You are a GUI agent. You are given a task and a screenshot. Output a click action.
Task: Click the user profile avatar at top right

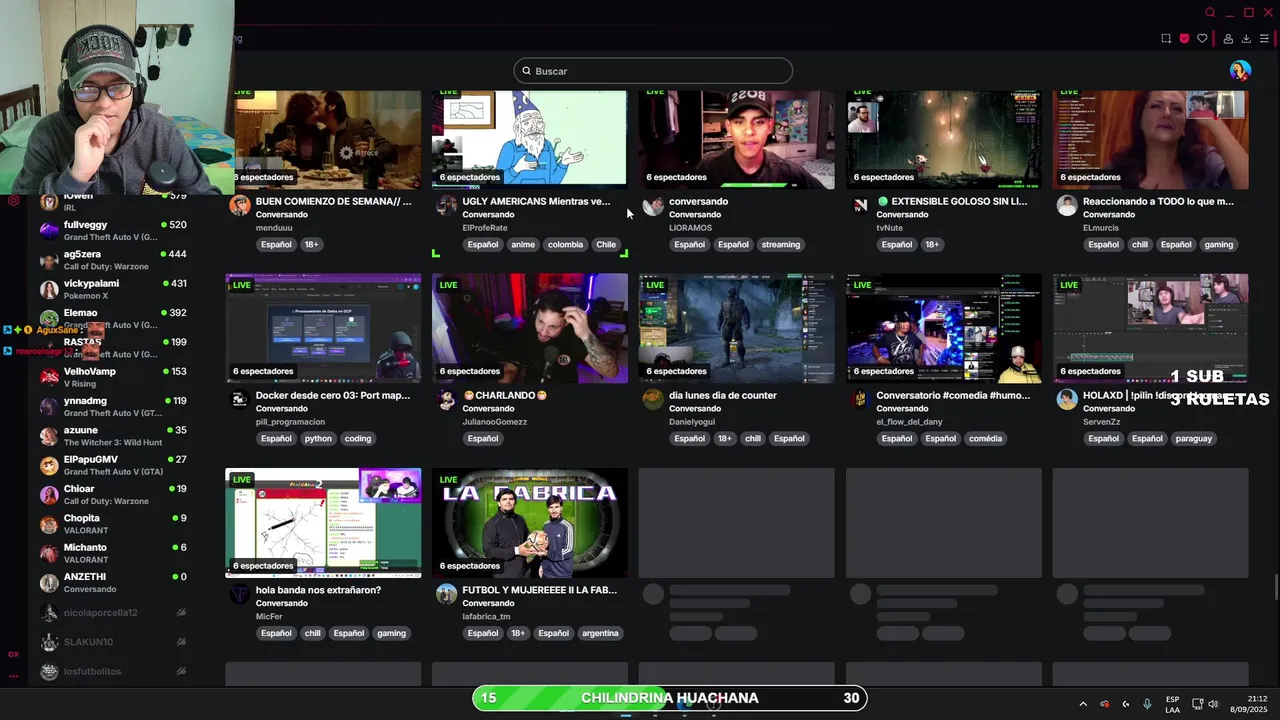click(x=1240, y=70)
